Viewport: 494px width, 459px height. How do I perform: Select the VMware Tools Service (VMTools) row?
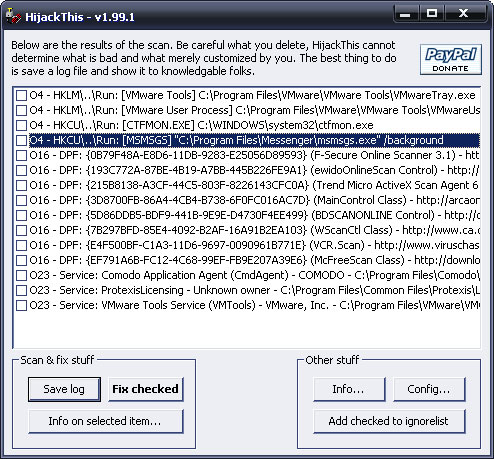pos(255,305)
